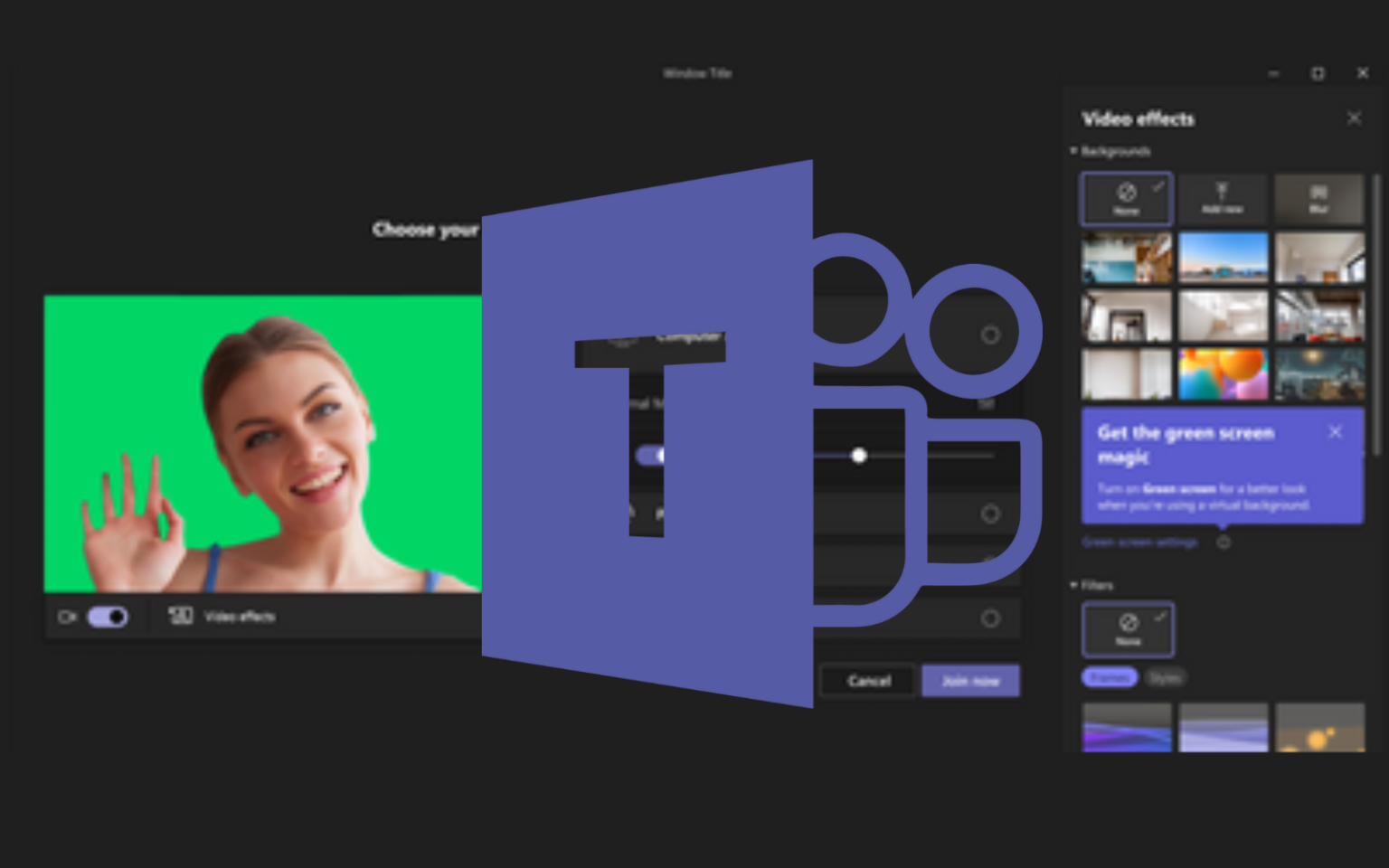Apply the Blur background option
The height and width of the screenshot is (868, 1389).
(x=1319, y=199)
